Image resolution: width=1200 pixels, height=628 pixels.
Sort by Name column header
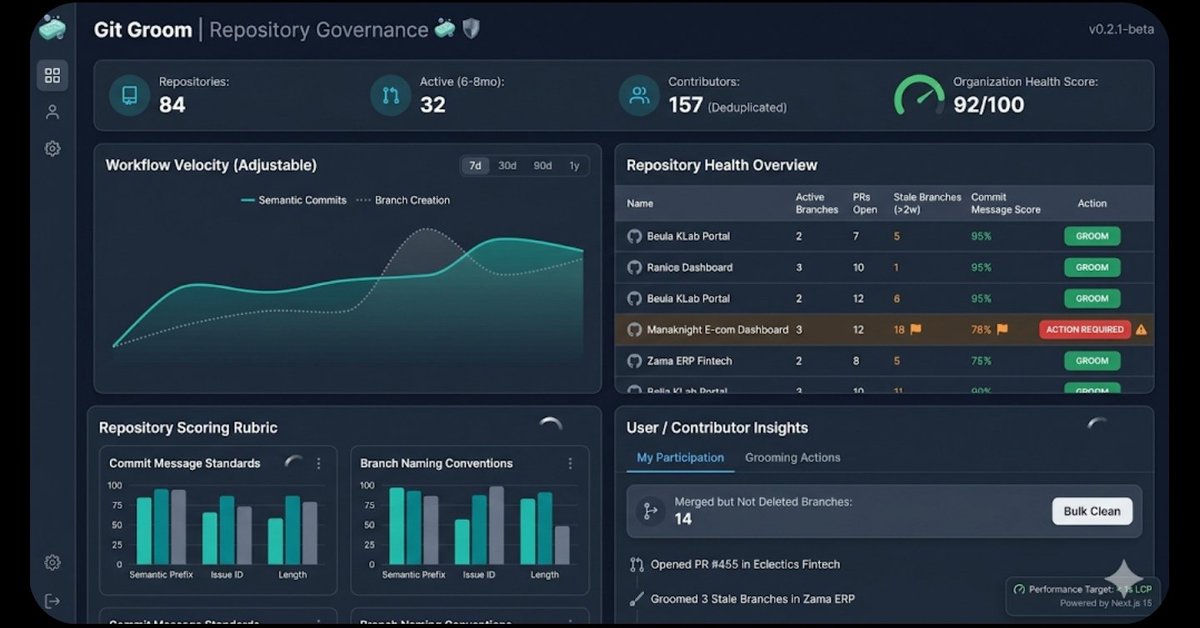tap(640, 203)
